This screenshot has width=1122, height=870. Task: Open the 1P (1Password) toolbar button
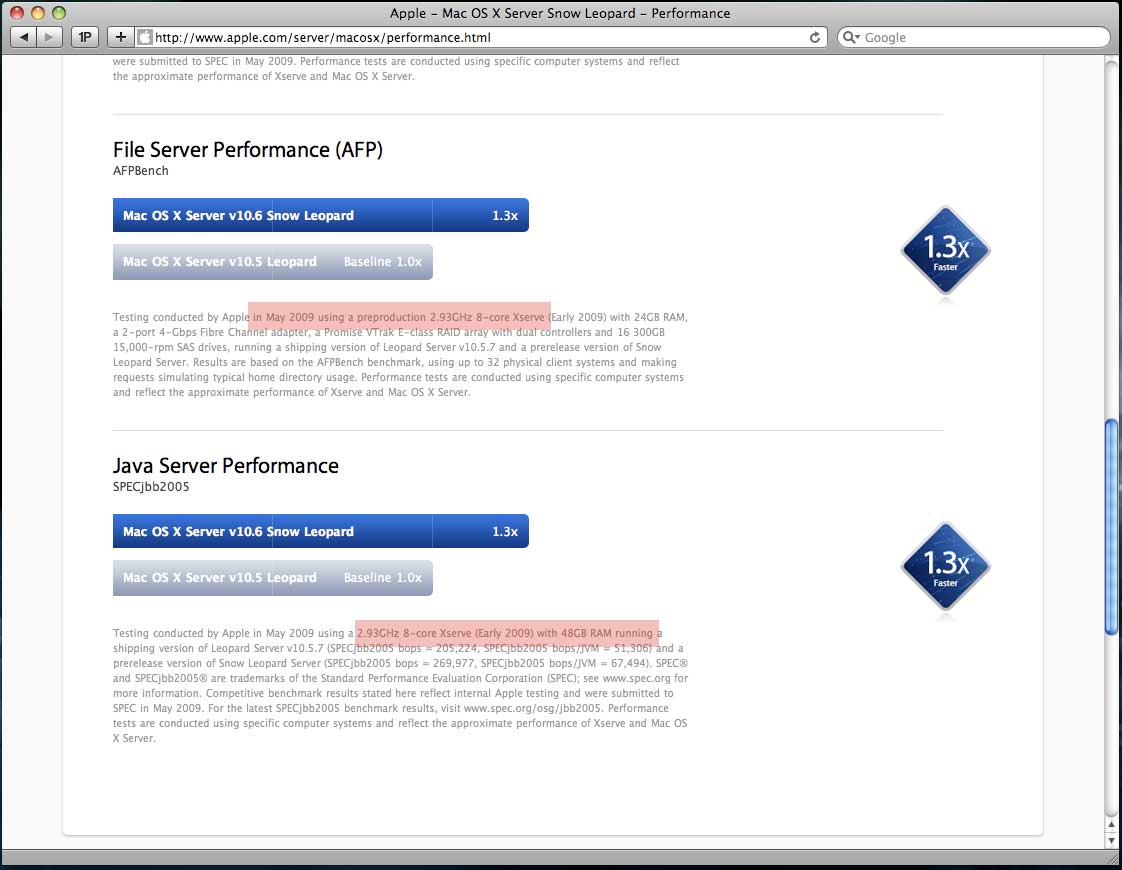click(x=85, y=37)
